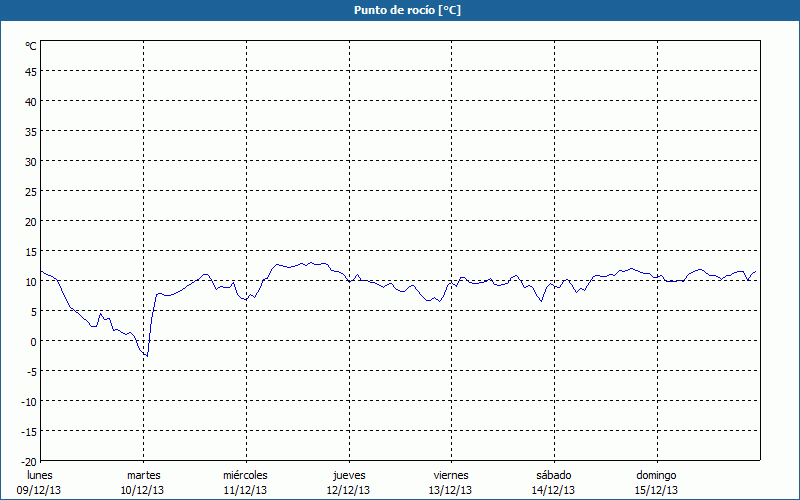This screenshot has height=500, width=800.
Task: Click the °C unit label on the y-axis
Action: pos(31,46)
